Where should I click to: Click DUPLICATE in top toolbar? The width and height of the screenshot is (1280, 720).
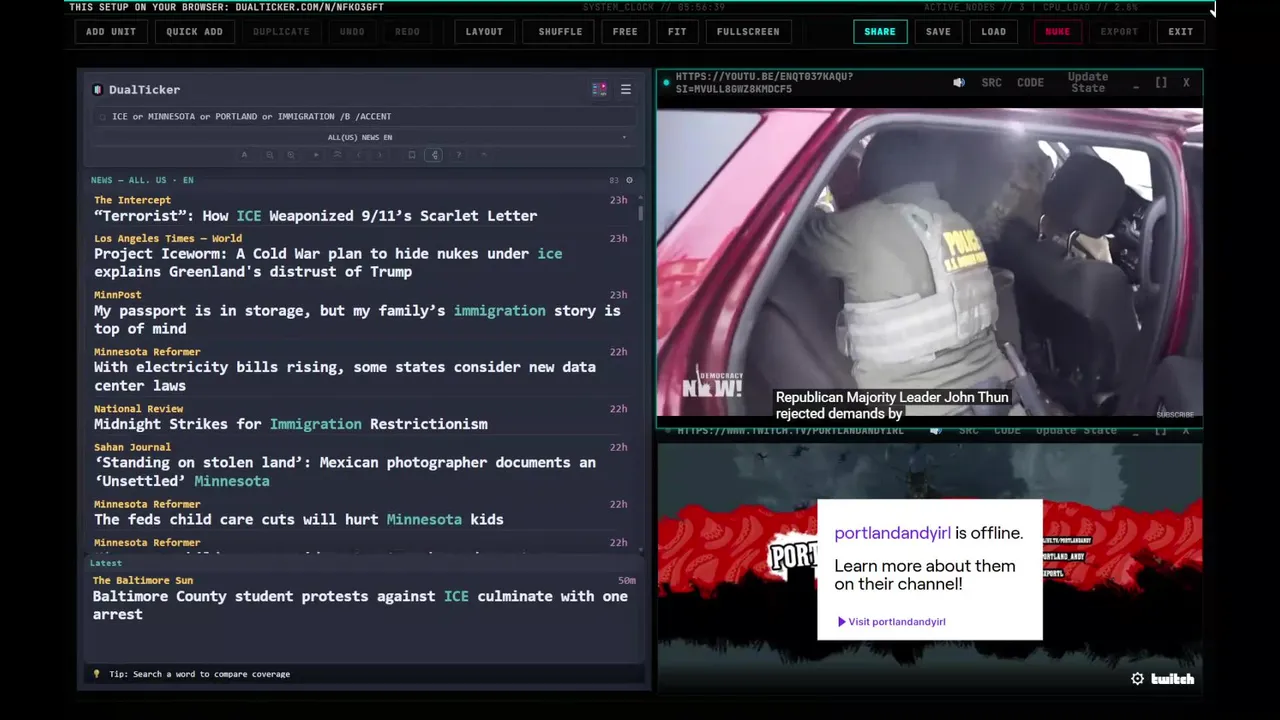[x=281, y=31]
